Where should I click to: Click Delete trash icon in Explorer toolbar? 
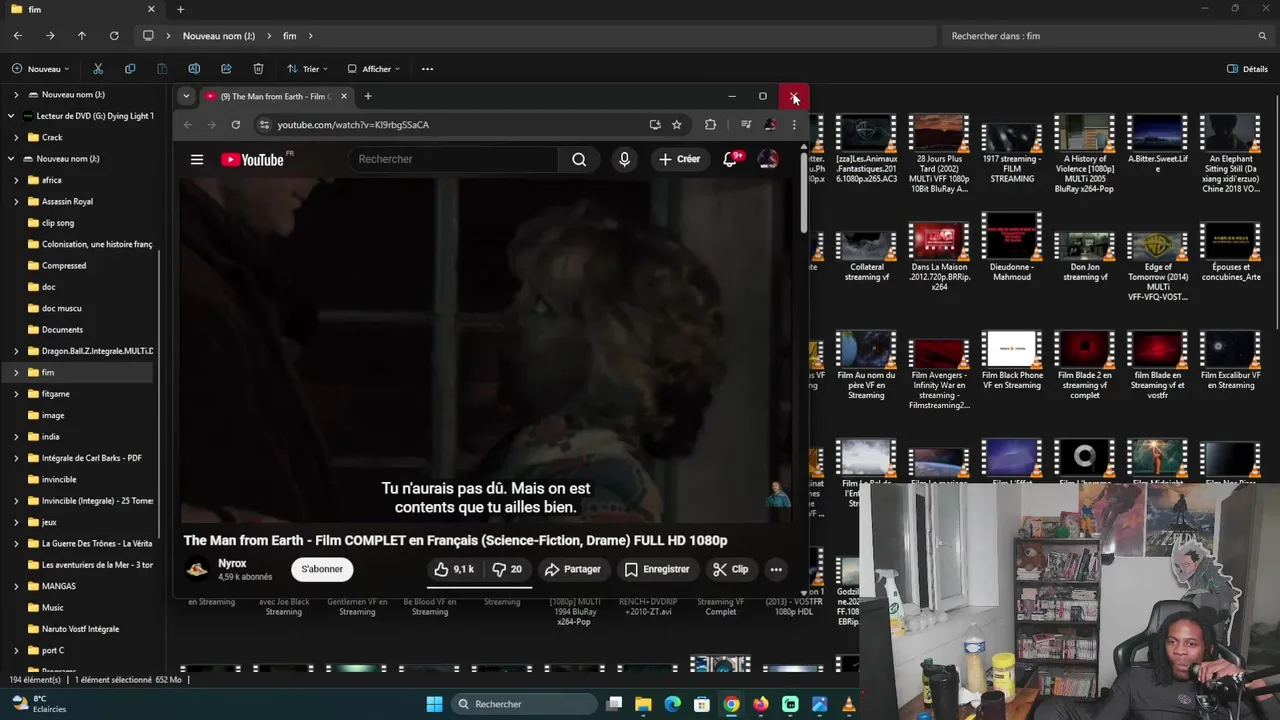258,69
